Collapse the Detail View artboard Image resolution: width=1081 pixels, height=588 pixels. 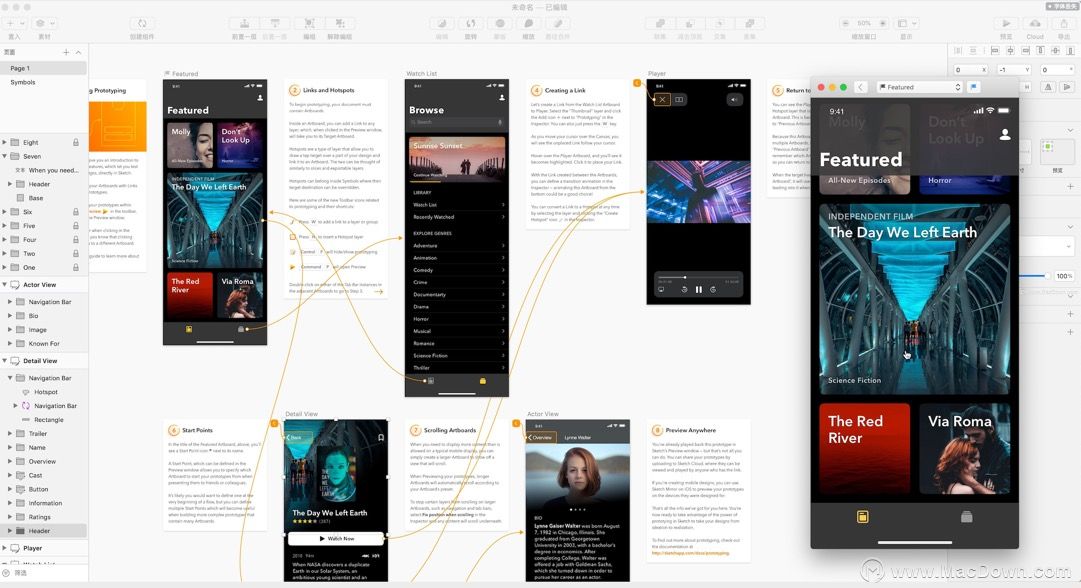click(5, 361)
